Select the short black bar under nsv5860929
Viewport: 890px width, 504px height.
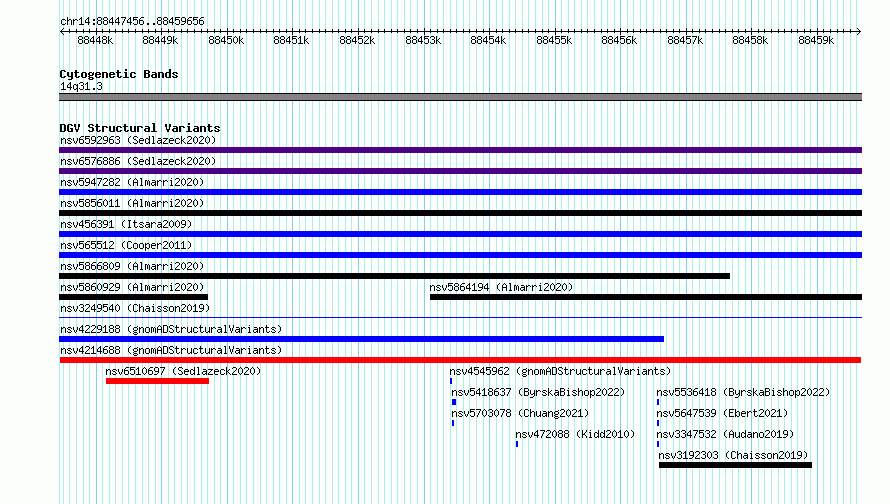tap(133, 297)
